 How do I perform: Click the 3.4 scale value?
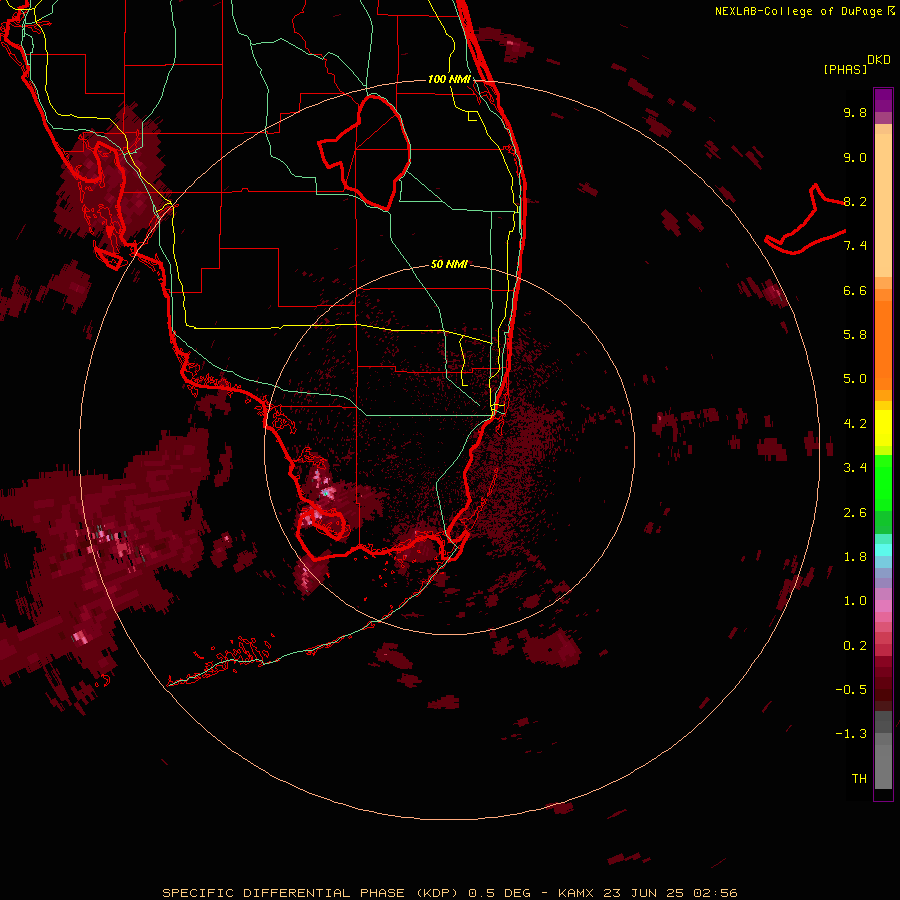coord(855,468)
